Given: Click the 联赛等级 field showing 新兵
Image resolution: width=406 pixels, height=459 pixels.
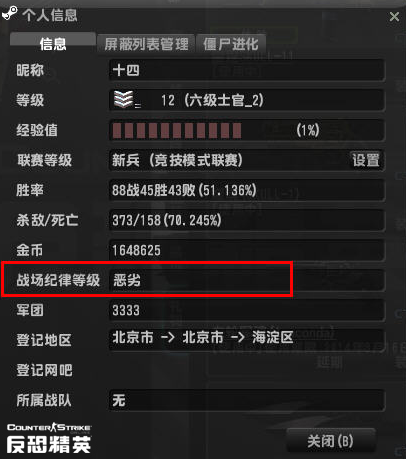Looking at the screenshot, I should tap(247, 160).
